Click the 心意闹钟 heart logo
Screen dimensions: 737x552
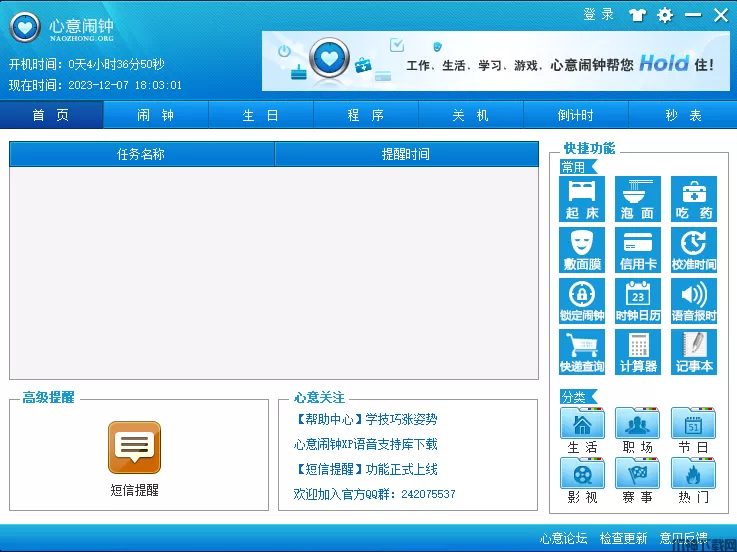(x=25, y=27)
